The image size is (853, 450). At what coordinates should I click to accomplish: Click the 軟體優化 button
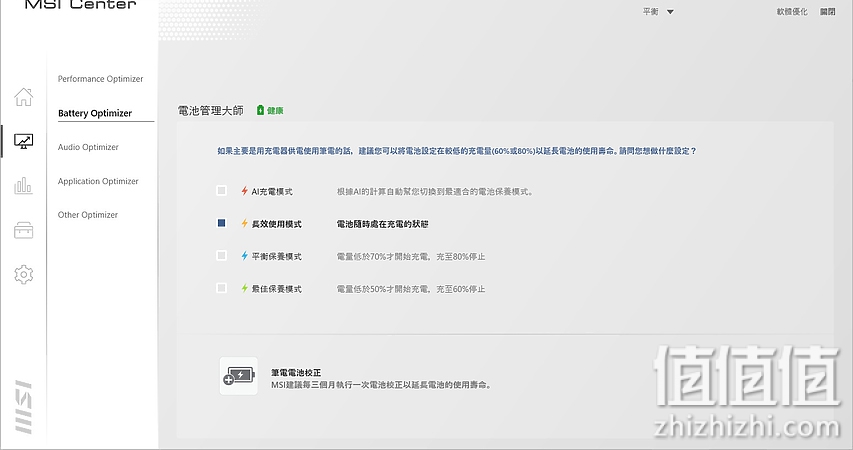pyautogui.click(x=792, y=11)
